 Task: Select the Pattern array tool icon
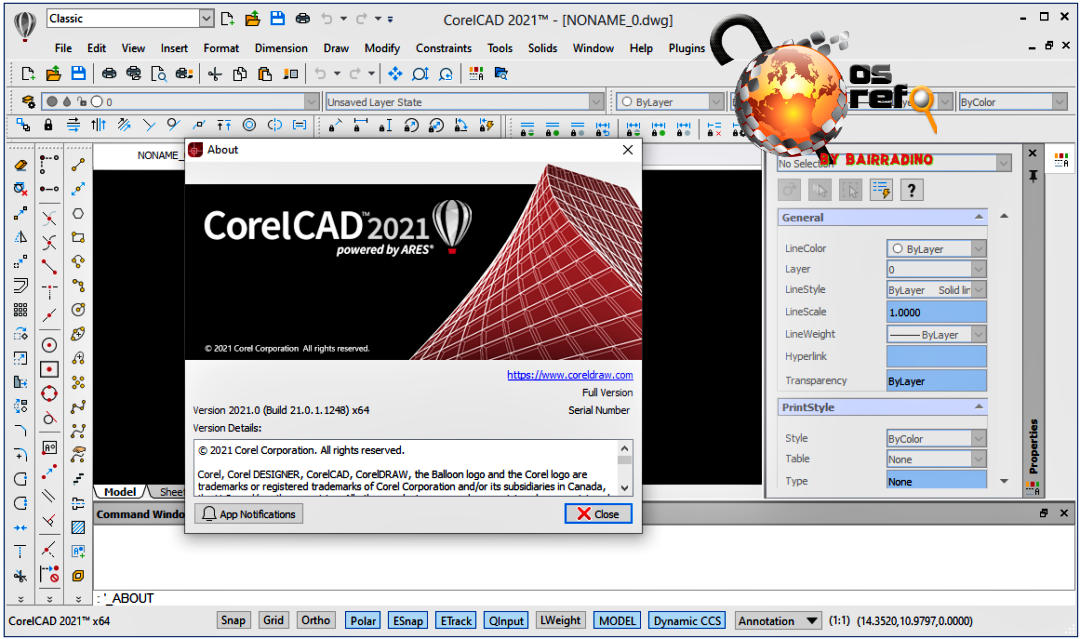[x=21, y=310]
